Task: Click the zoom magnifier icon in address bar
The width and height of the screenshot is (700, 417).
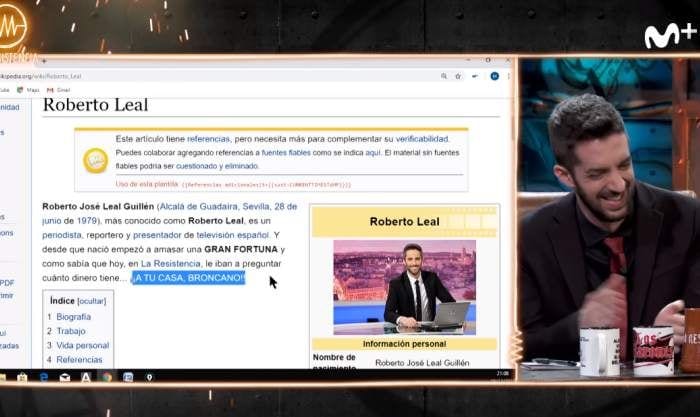Action: click(x=444, y=76)
